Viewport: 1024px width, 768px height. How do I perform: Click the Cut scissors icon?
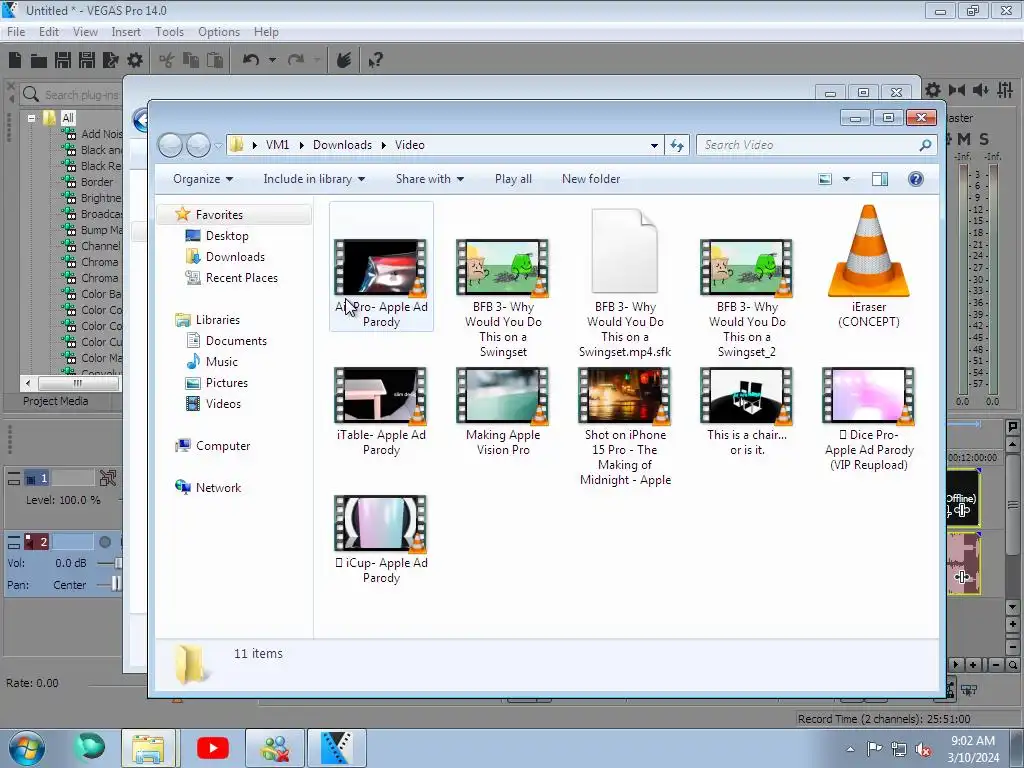click(x=167, y=60)
